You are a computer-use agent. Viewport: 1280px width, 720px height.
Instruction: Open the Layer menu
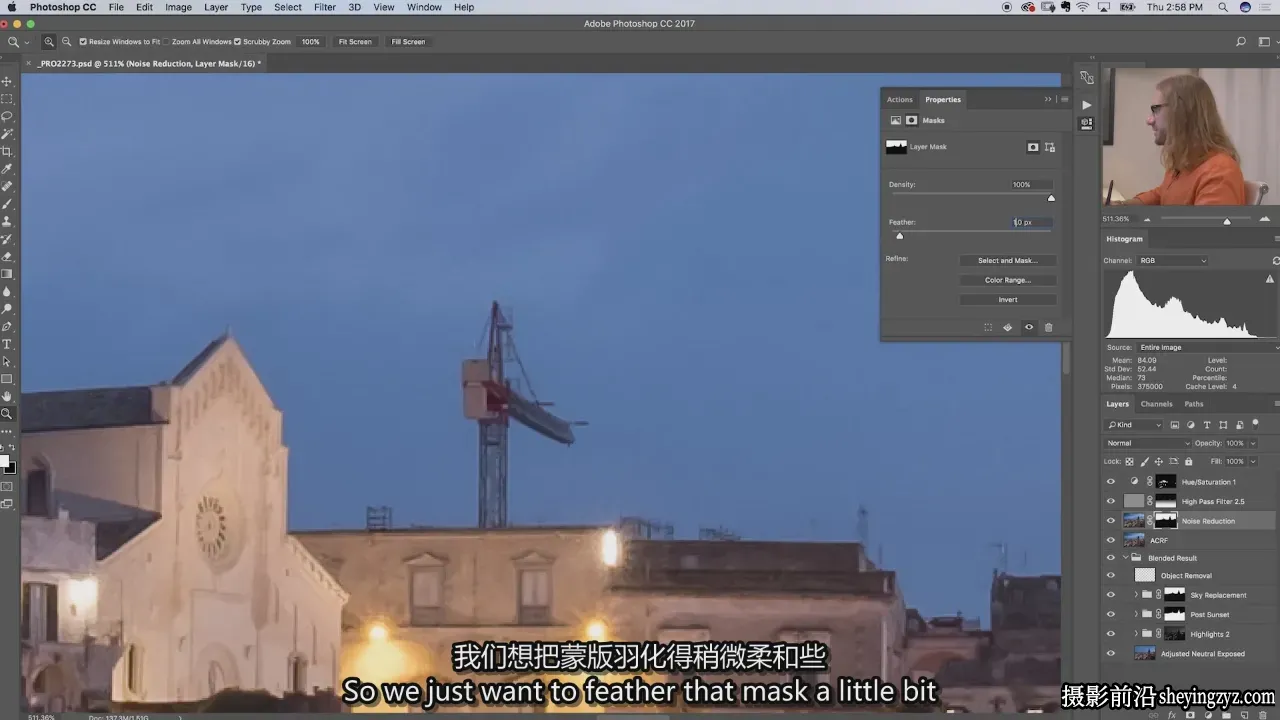pyautogui.click(x=216, y=7)
